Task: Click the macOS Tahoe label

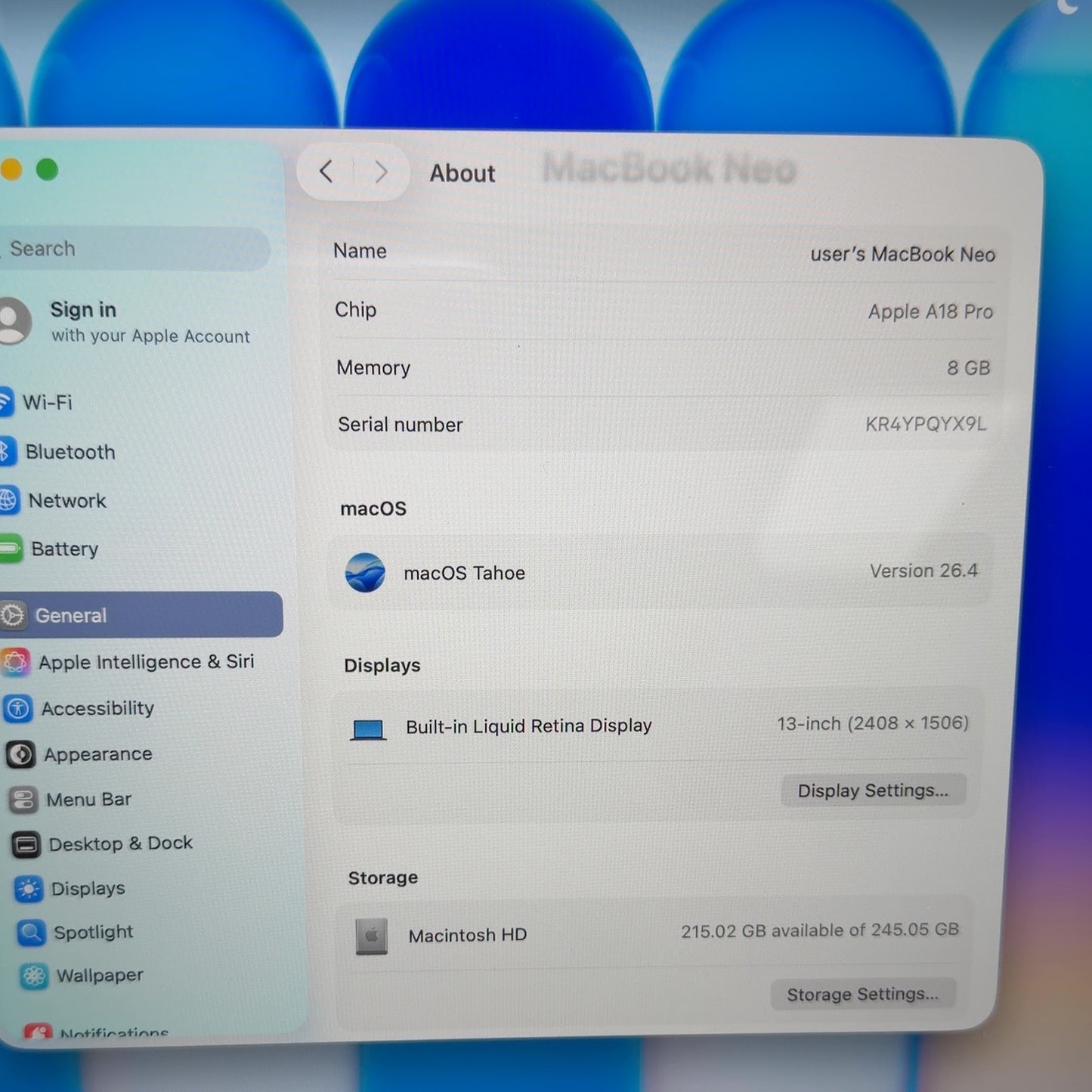Action: pyautogui.click(x=464, y=573)
